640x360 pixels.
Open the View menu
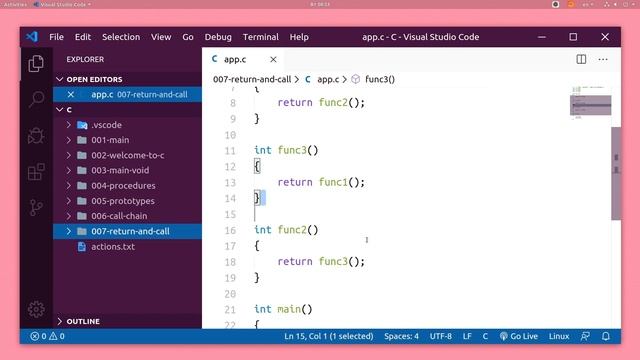[161, 37]
